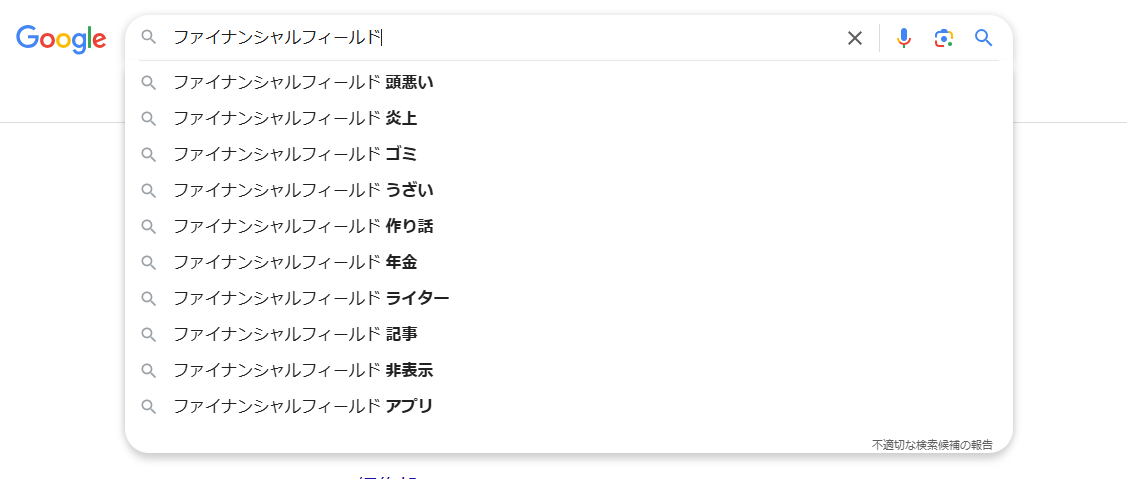Choose the 年金 suggestion

(295, 262)
